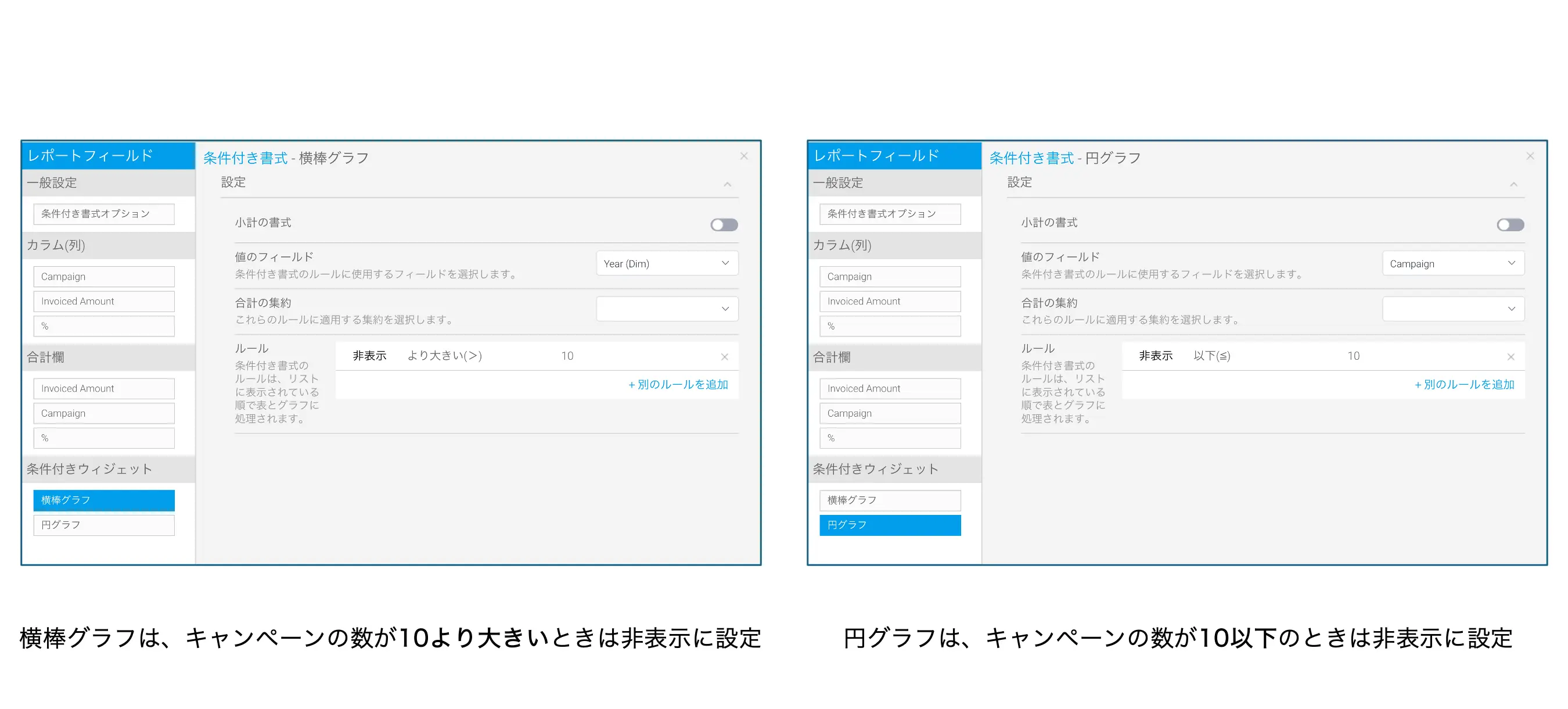Select Invoiced Amount under カラム(列) in the left panel

tap(103, 302)
